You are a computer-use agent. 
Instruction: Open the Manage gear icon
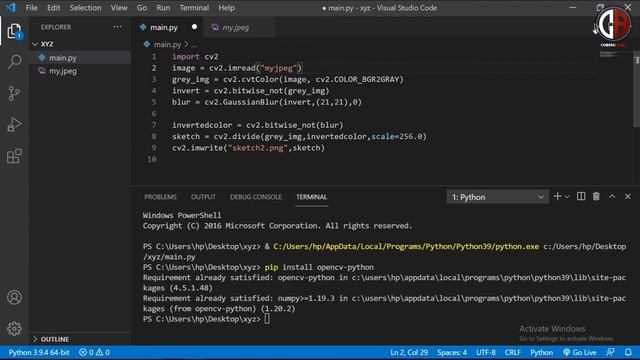[14, 329]
